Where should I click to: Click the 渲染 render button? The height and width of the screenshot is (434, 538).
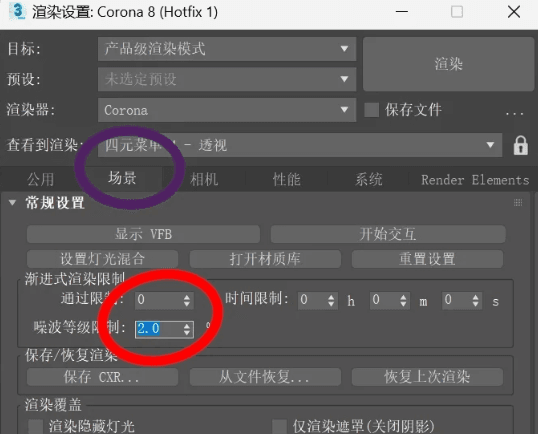(x=448, y=64)
